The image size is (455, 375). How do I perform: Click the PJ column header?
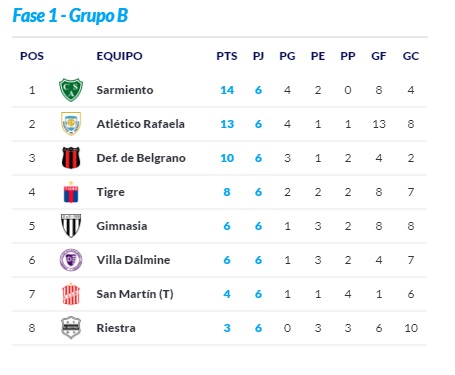coord(258,56)
